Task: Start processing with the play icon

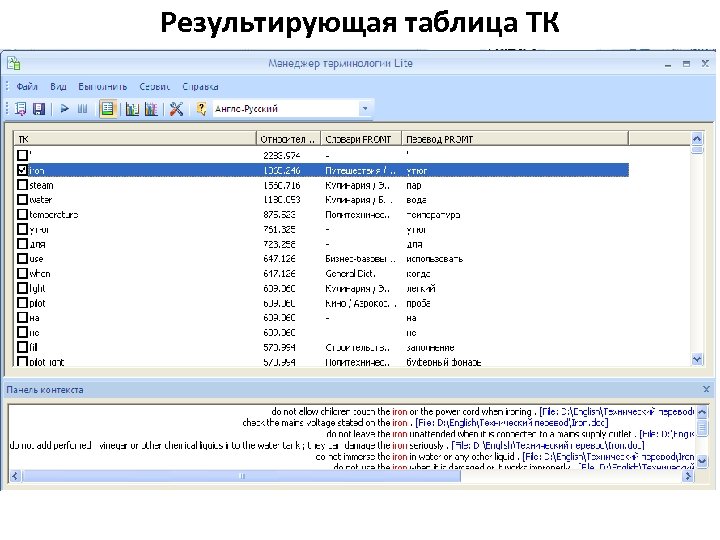Action: 65,109
